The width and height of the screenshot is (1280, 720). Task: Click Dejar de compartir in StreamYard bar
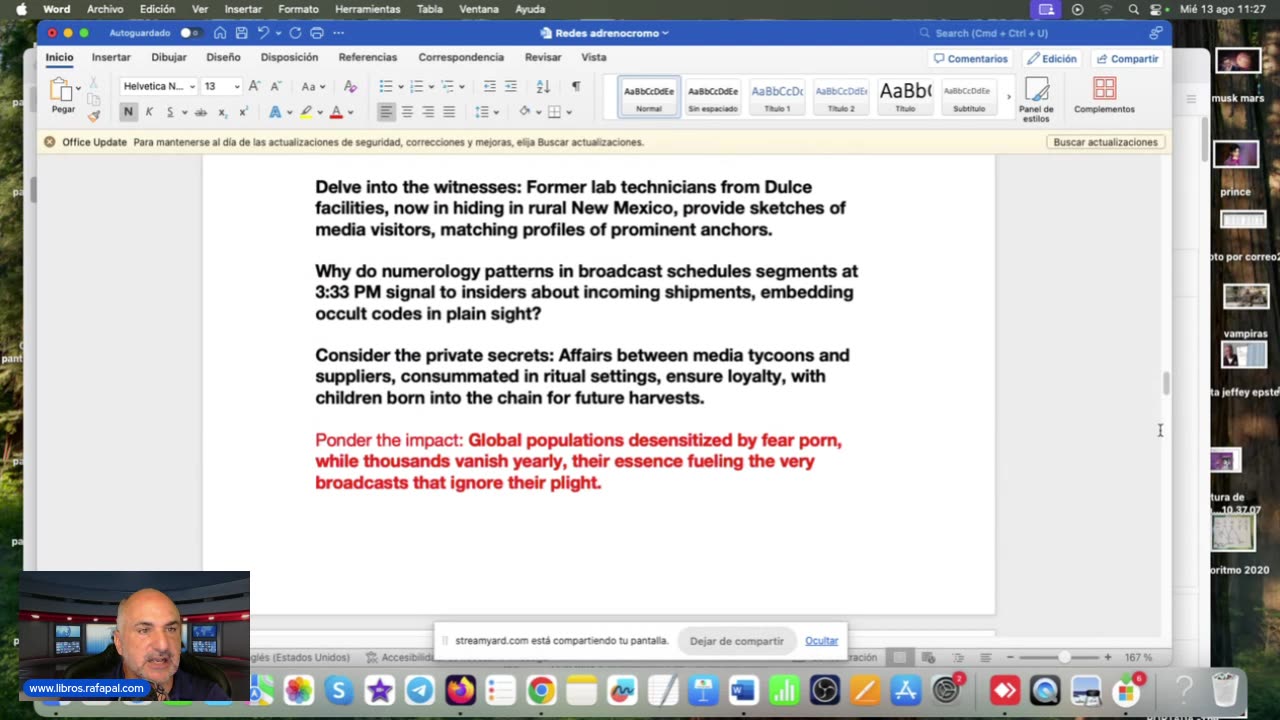737,641
